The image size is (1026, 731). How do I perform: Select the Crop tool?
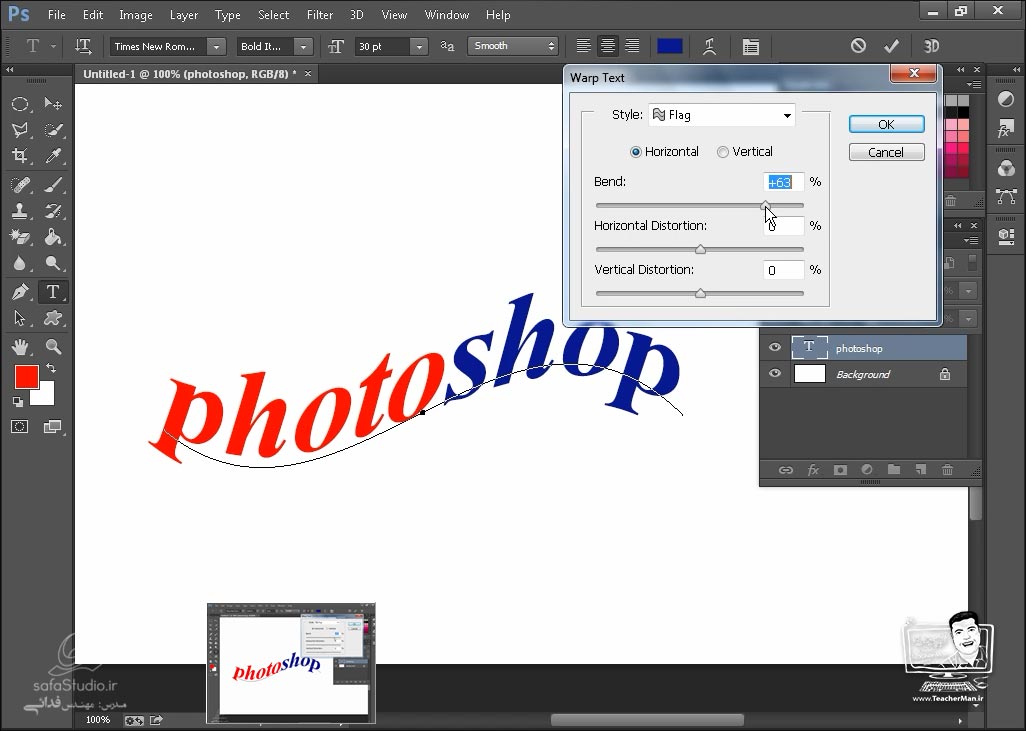click(x=20, y=156)
